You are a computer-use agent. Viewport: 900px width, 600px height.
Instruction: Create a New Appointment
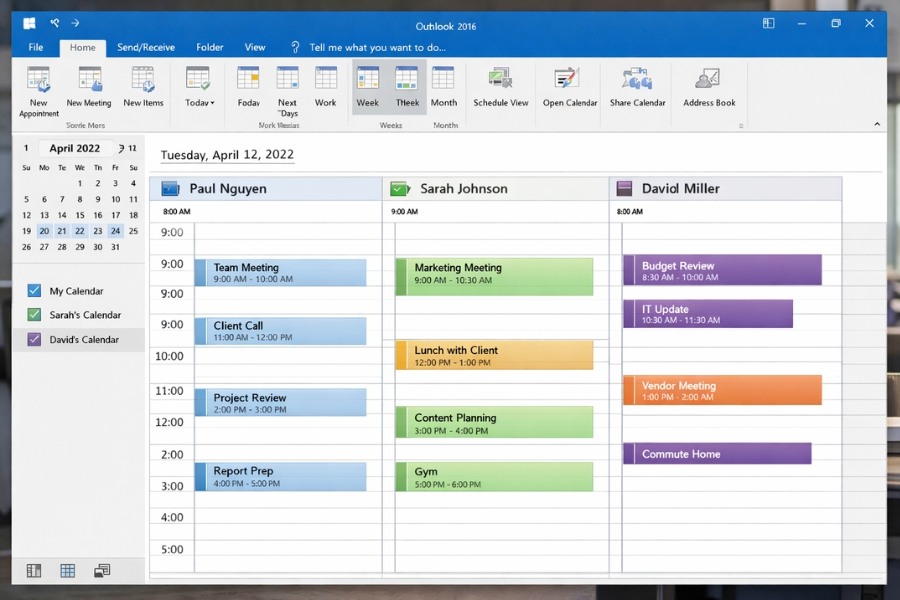click(x=38, y=88)
